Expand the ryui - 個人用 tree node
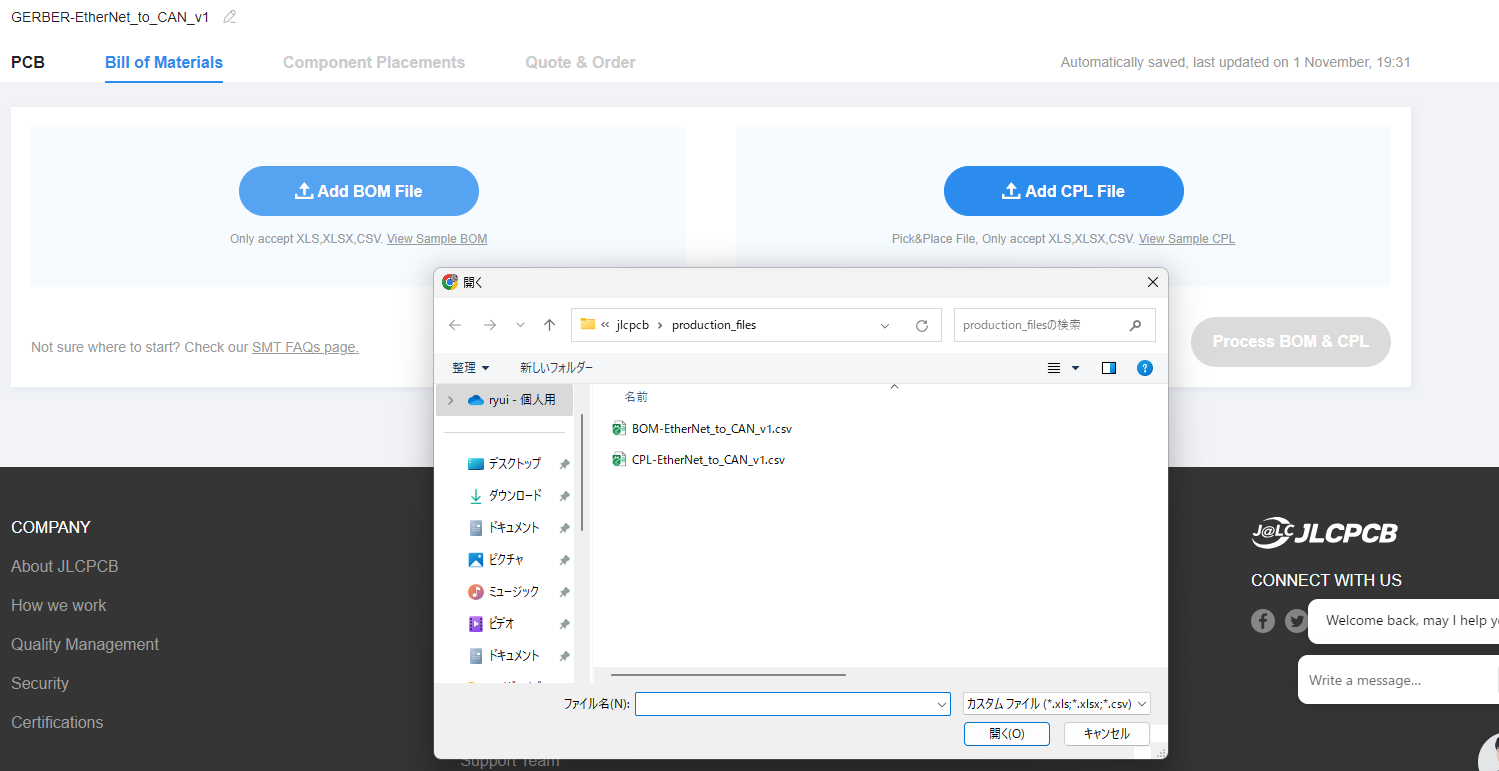The height and width of the screenshot is (771, 1499). tap(450, 400)
